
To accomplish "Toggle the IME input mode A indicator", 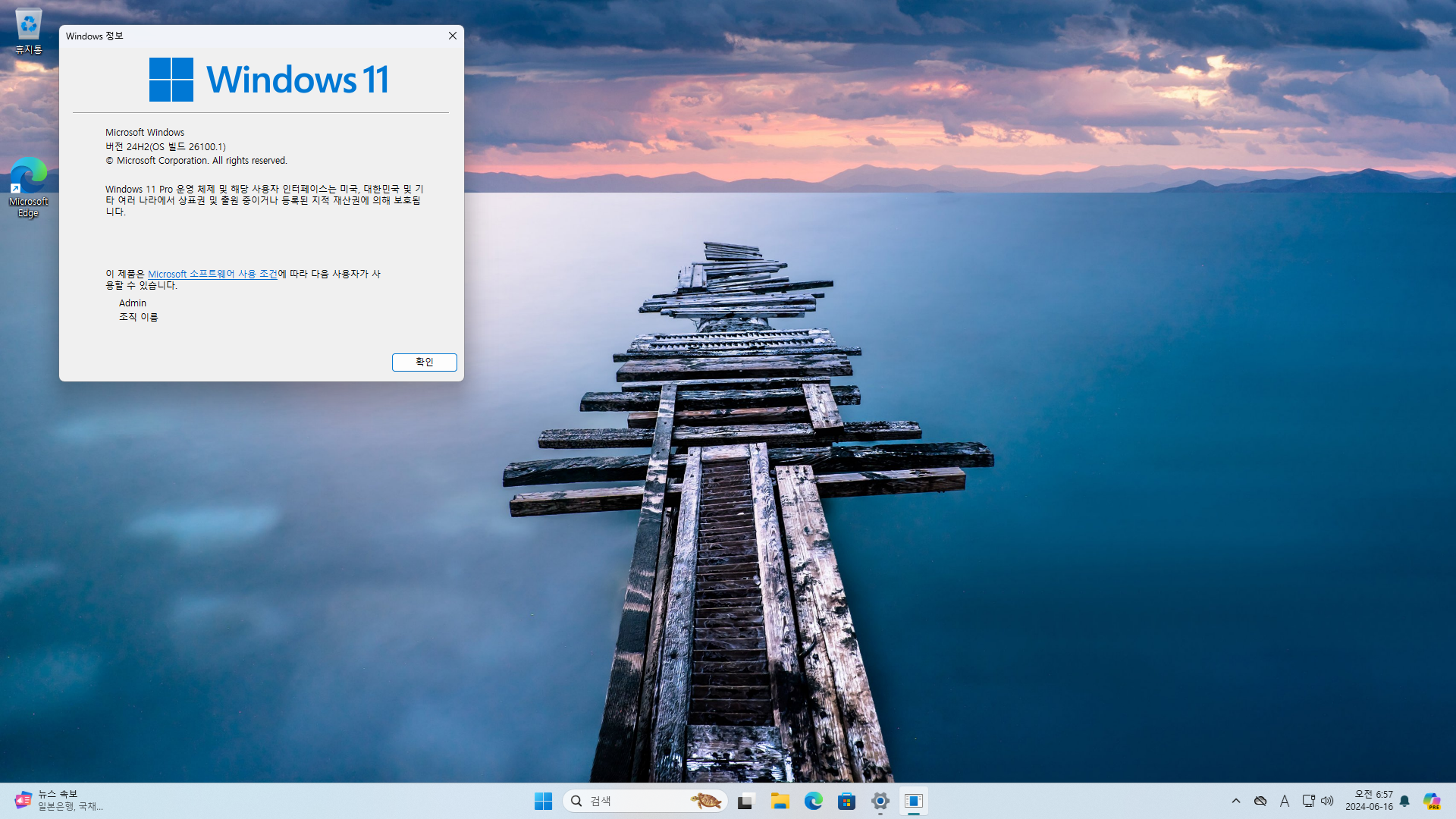I will coord(1285,801).
